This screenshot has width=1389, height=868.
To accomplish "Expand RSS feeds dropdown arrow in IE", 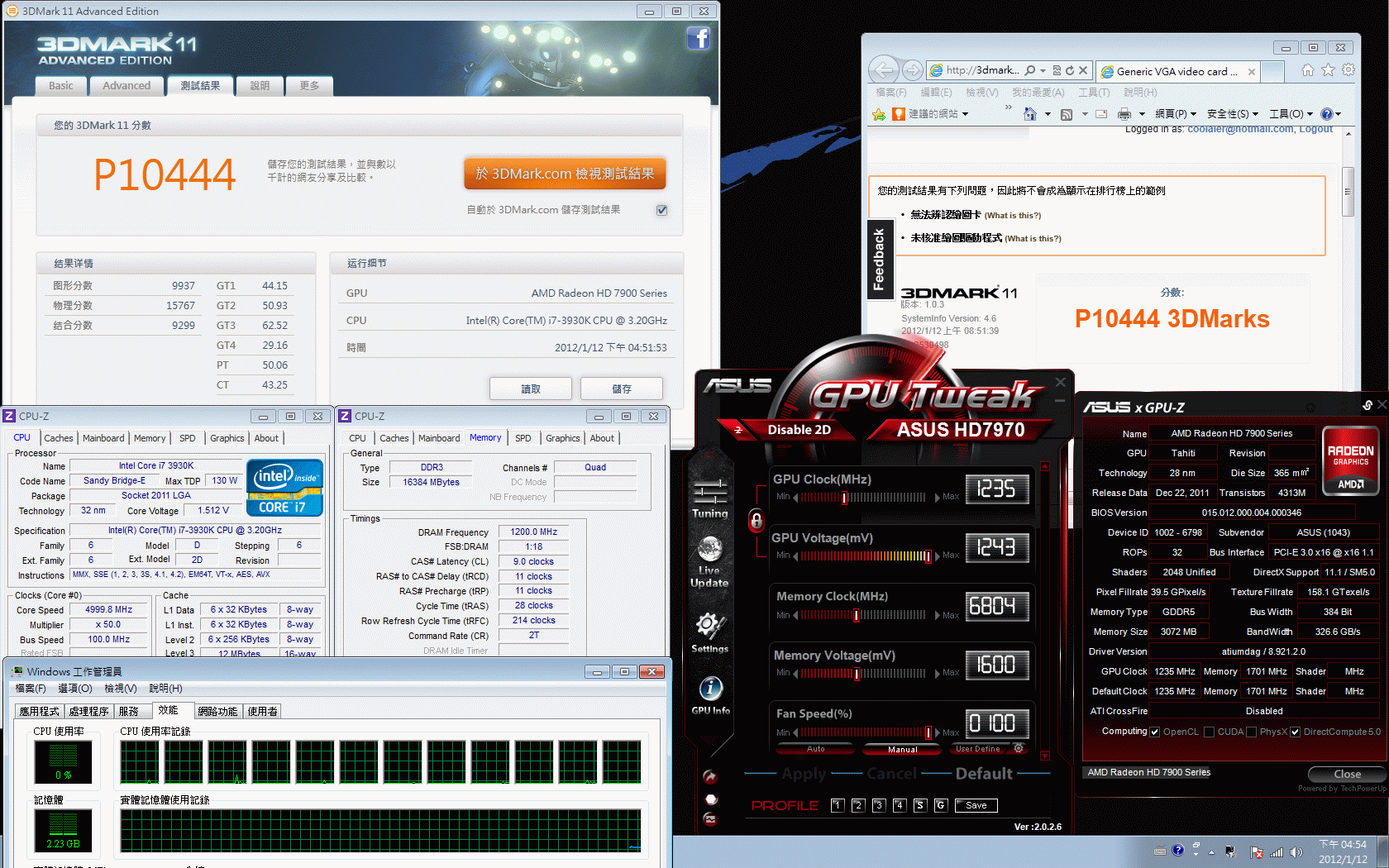I will pos(1085,114).
